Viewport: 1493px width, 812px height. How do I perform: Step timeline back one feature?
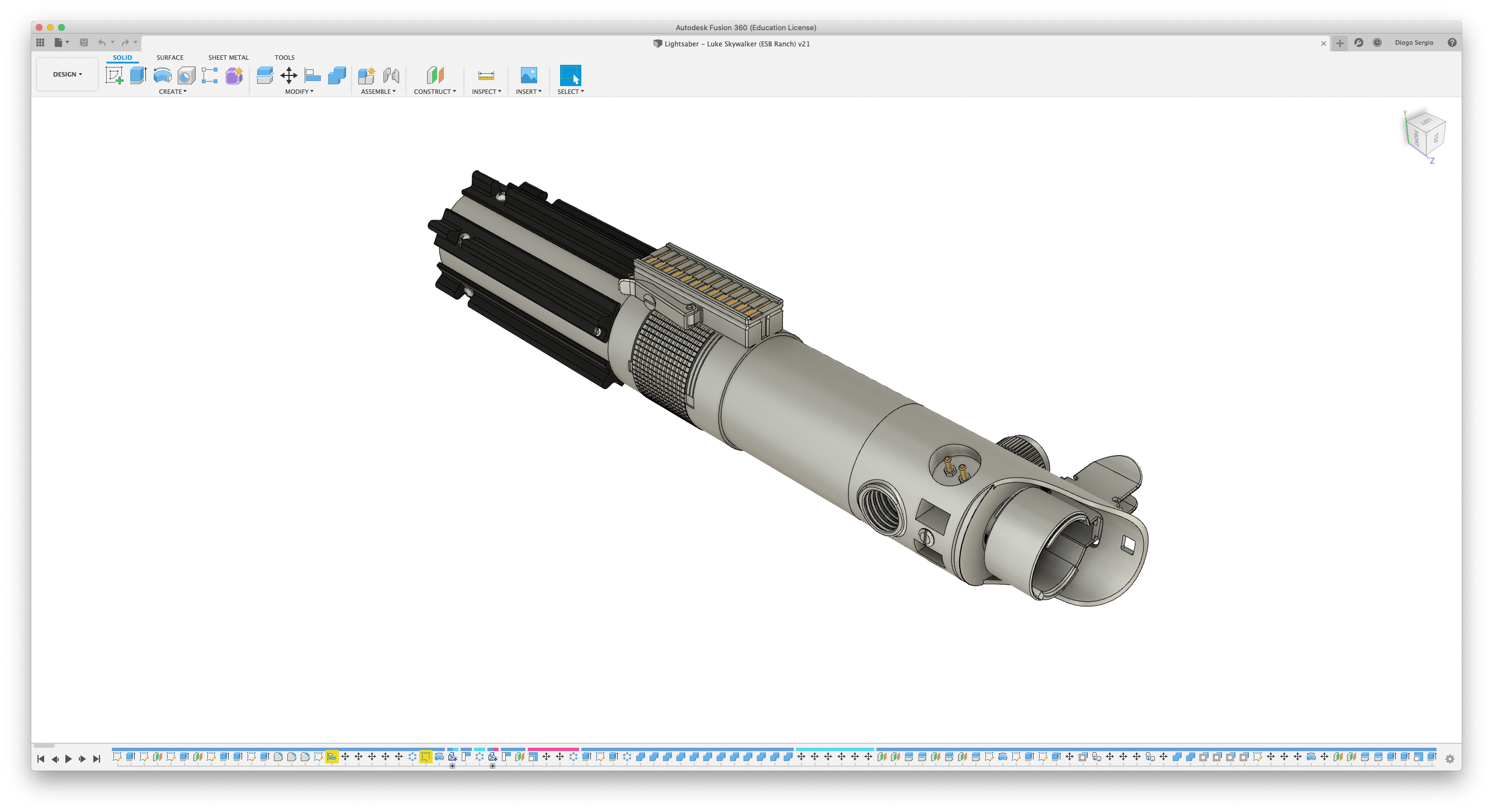point(55,759)
